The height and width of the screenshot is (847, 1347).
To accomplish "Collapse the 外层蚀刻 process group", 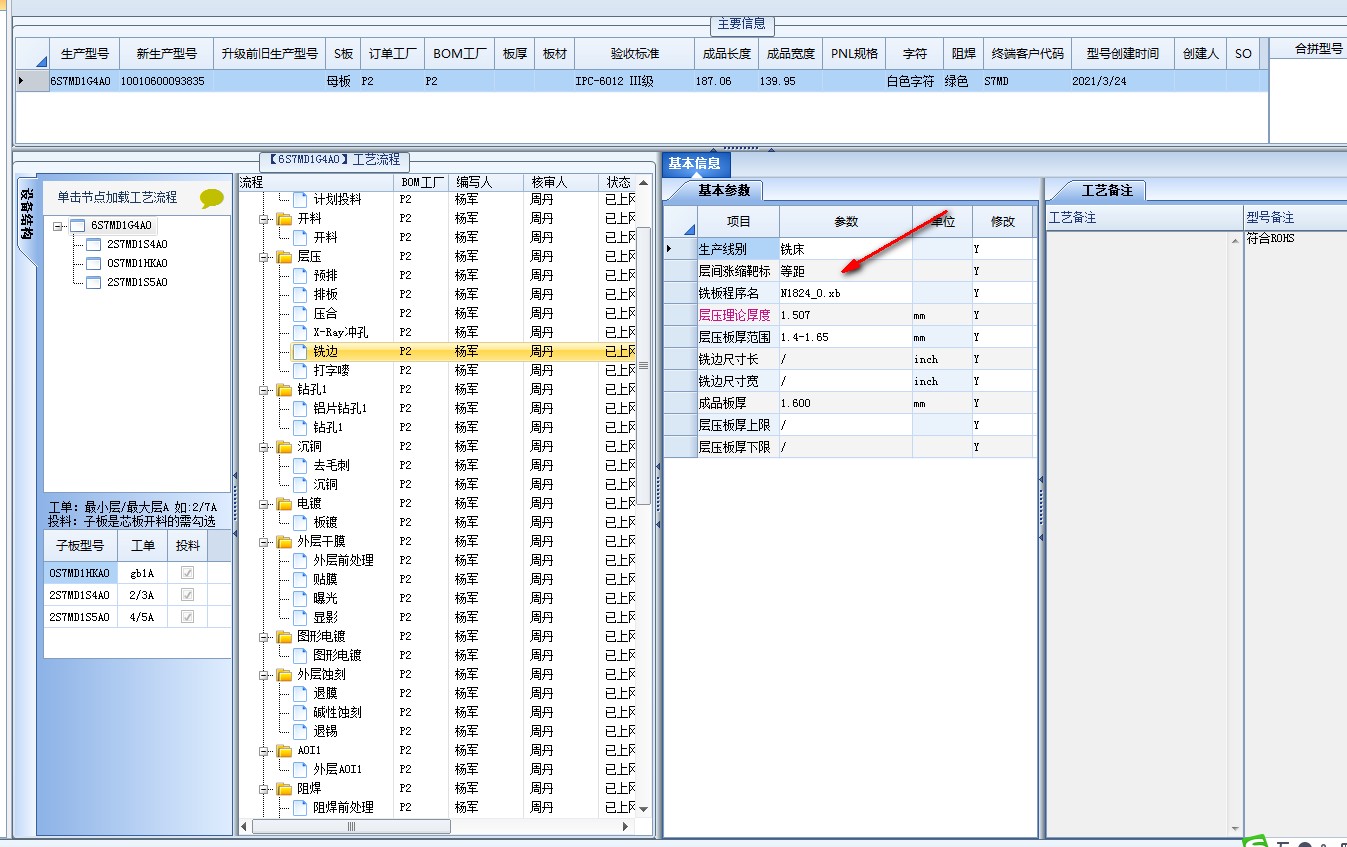I will [x=265, y=675].
